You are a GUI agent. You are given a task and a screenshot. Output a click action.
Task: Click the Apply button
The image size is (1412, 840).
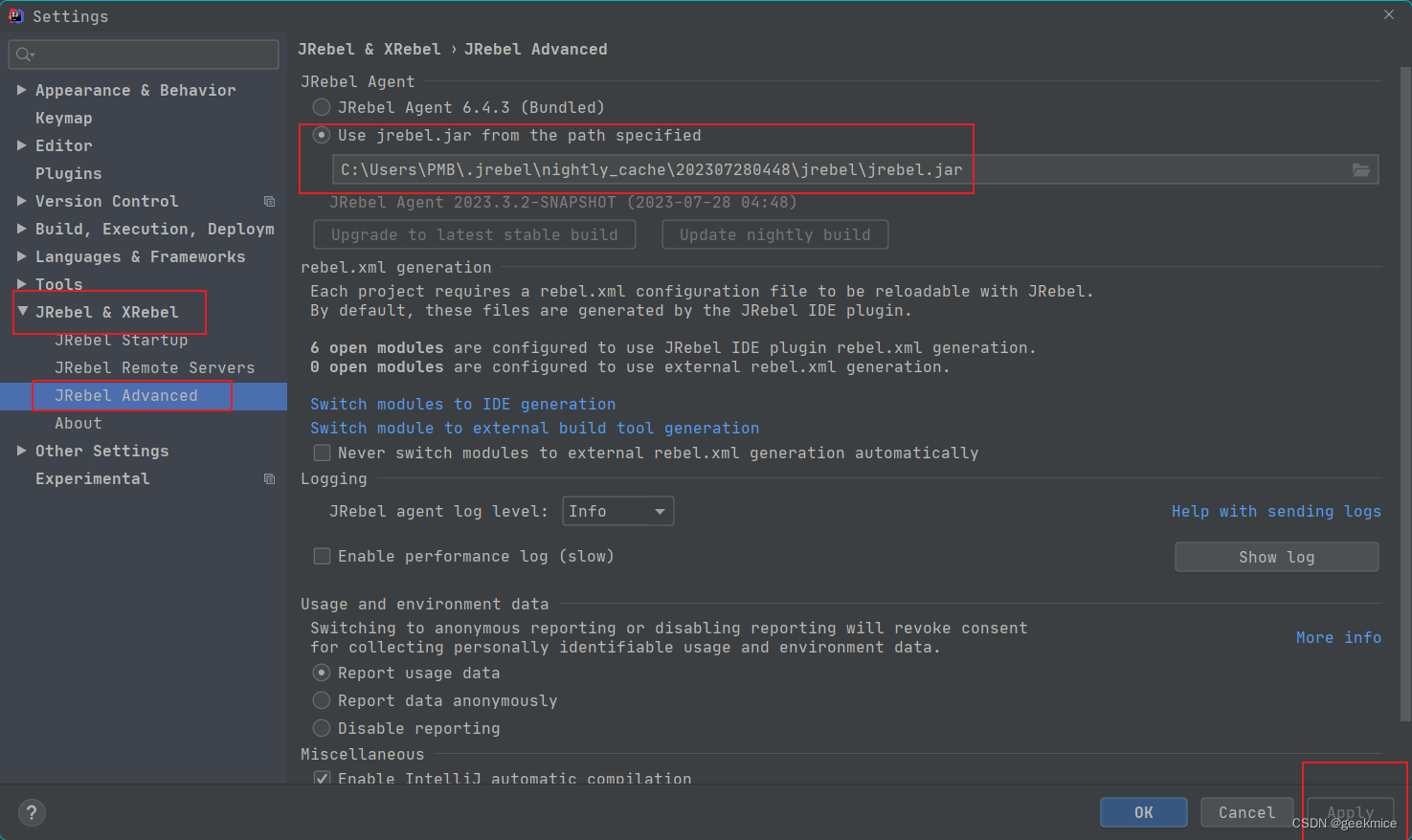pos(1351,812)
